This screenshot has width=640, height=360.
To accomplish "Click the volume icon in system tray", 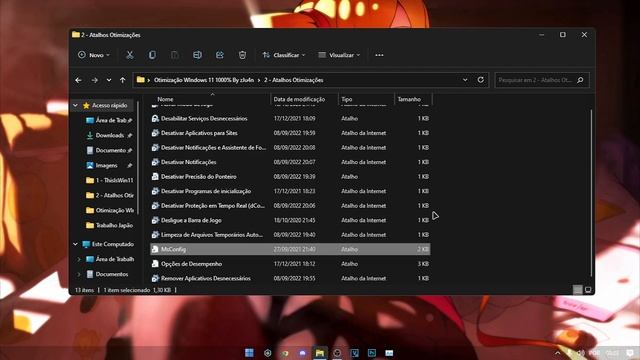I will [580, 353].
